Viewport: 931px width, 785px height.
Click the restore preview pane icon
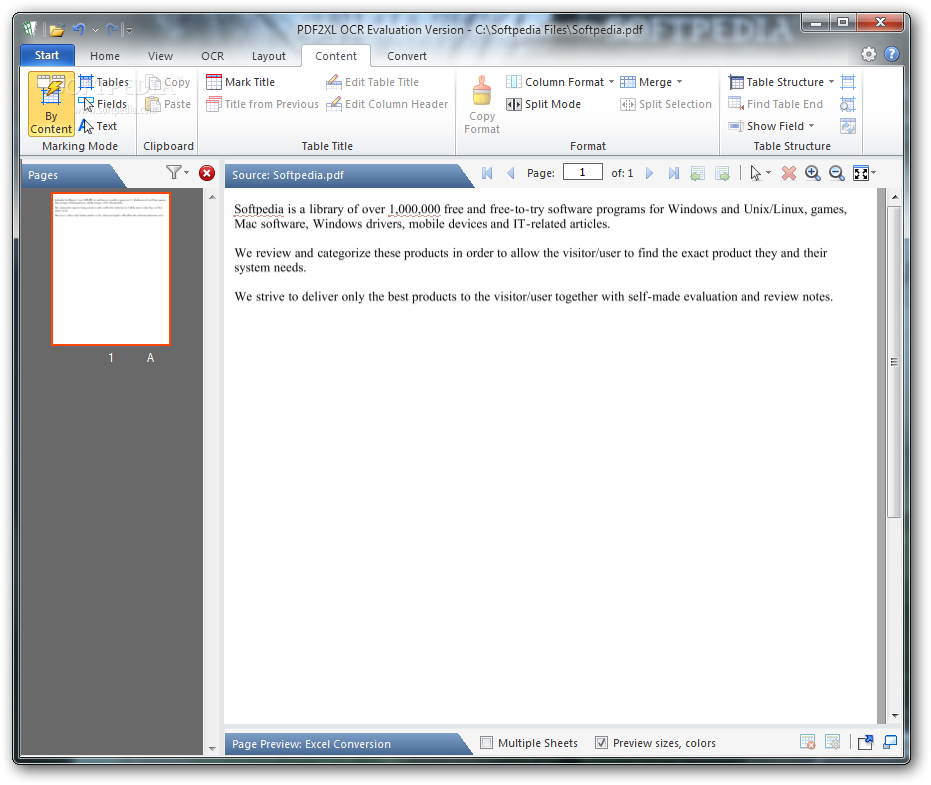[x=890, y=742]
